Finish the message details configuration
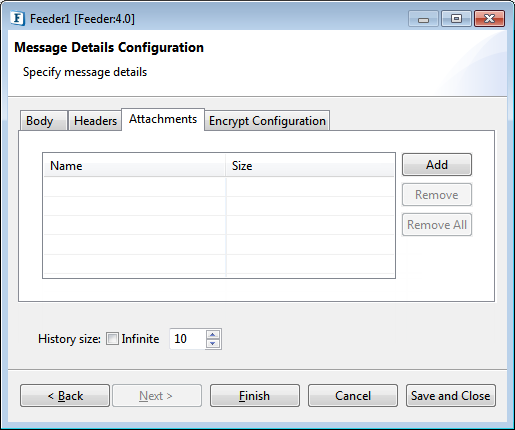Screen dimensions: 515x430 click(x=255, y=396)
